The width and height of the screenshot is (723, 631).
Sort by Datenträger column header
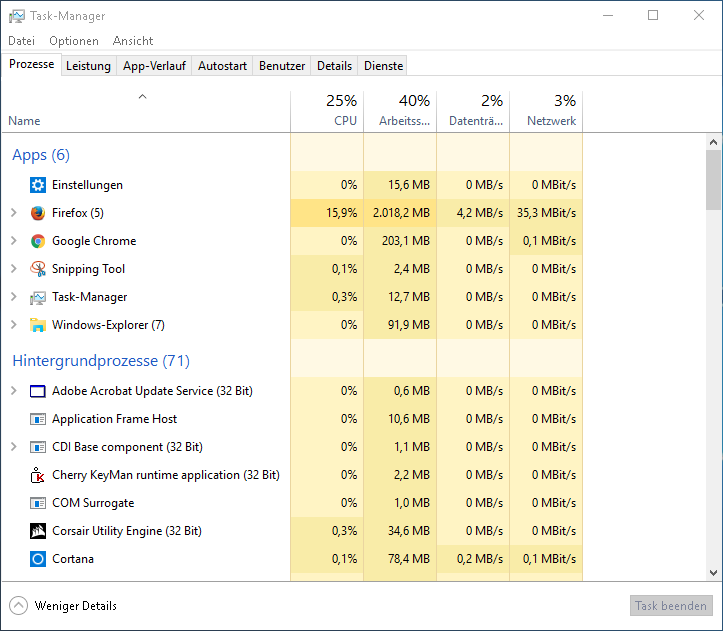473,112
